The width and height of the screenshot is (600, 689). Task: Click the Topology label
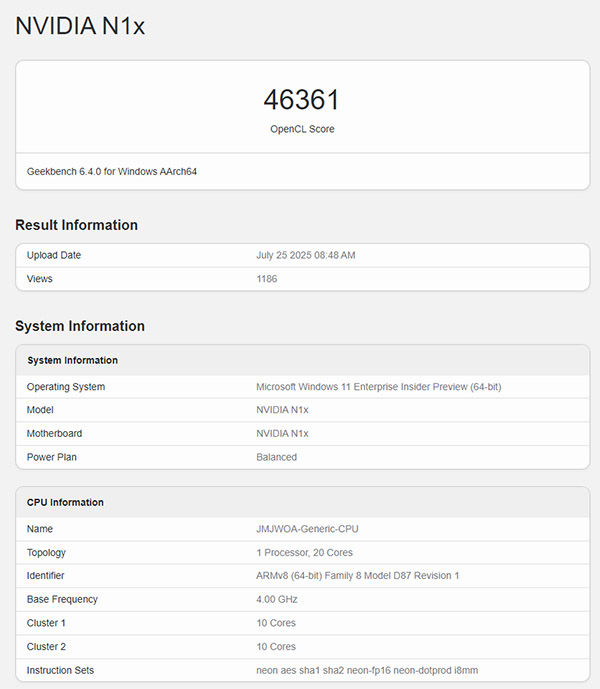click(x=46, y=553)
